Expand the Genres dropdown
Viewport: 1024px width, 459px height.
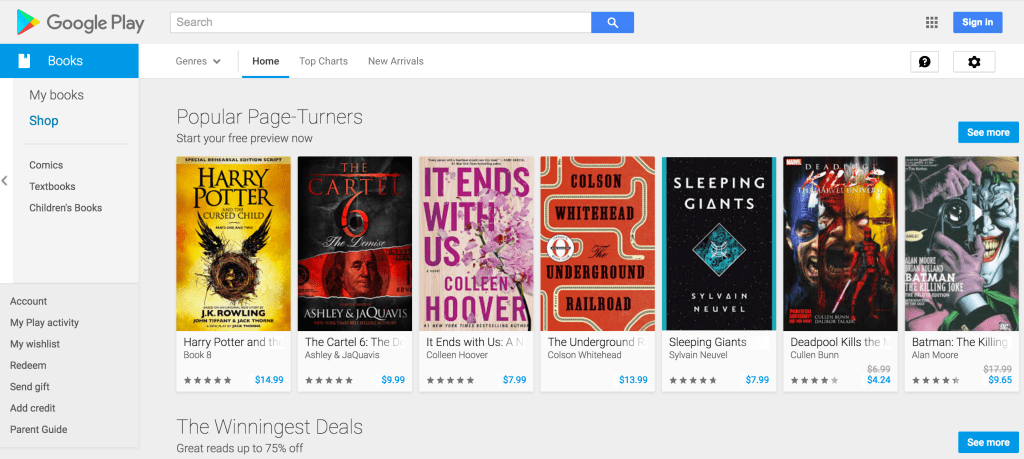(198, 61)
